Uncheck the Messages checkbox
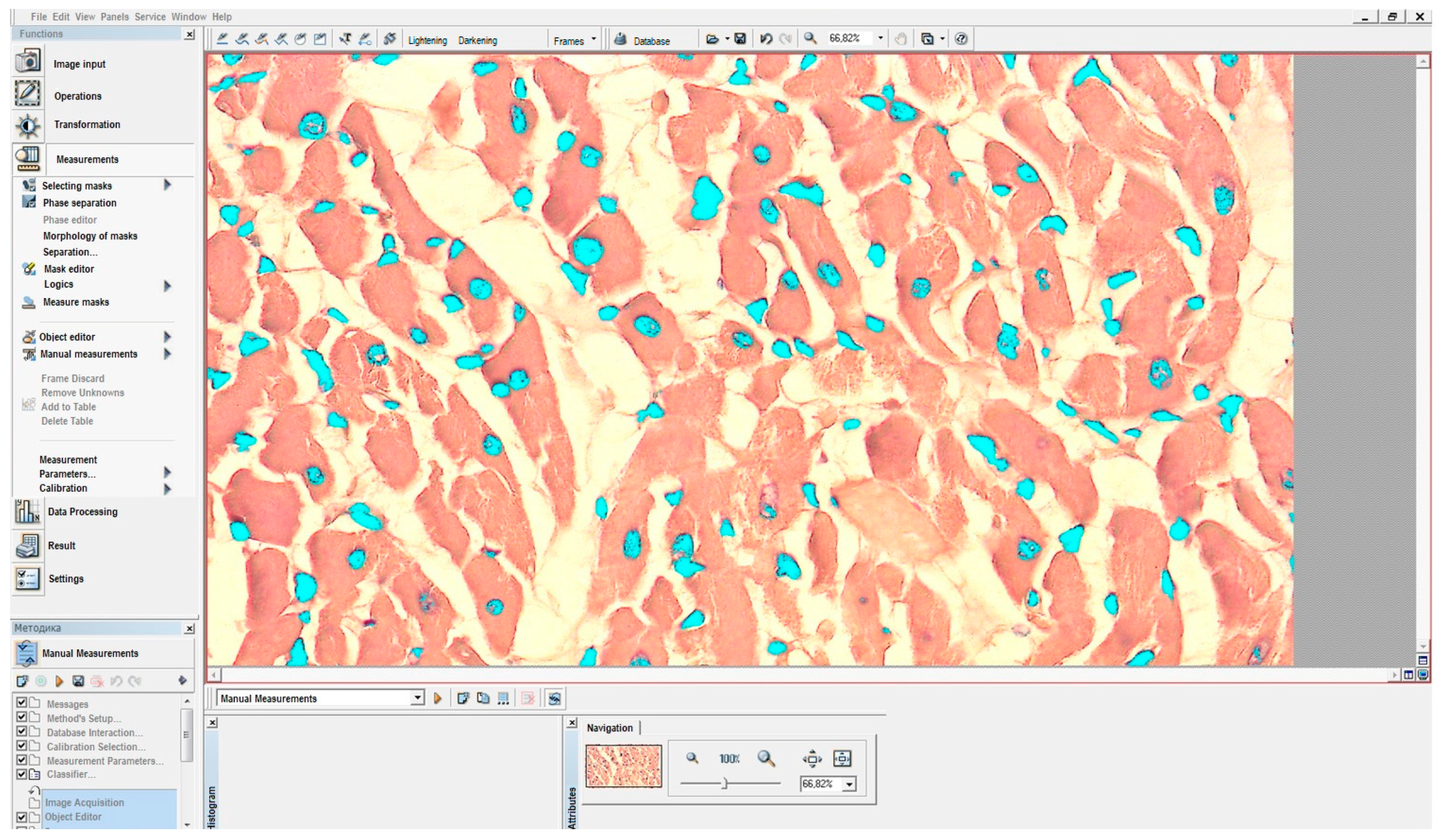The height and width of the screenshot is (840, 1439). click(21, 702)
